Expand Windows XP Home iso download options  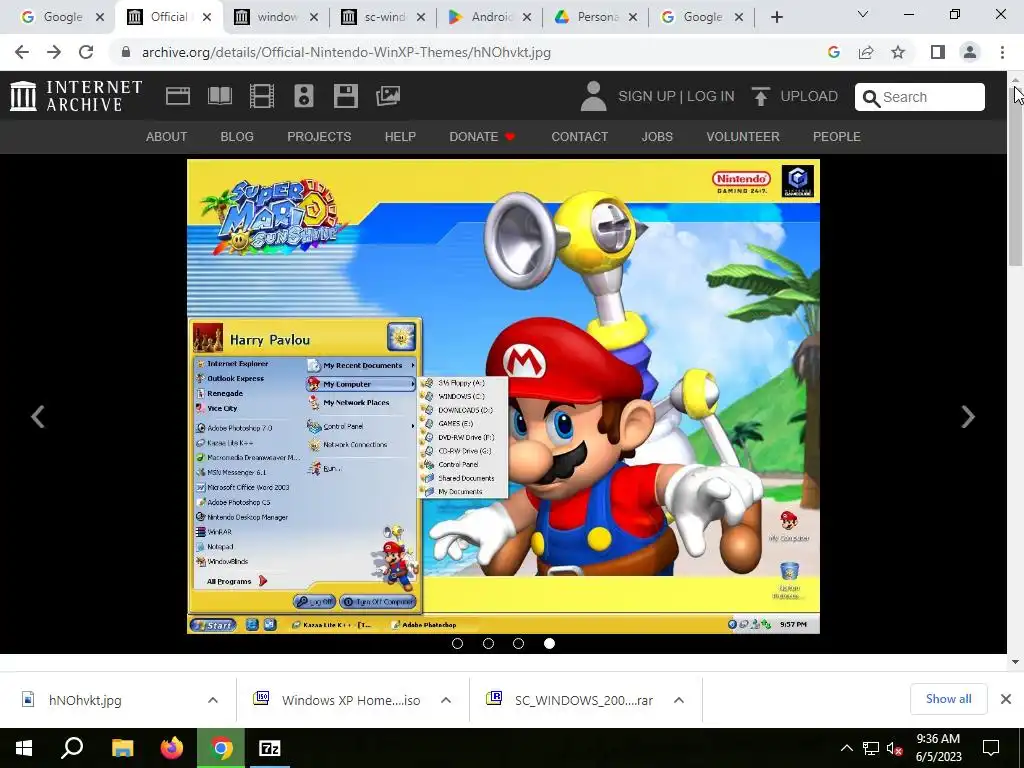(x=445, y=700)
